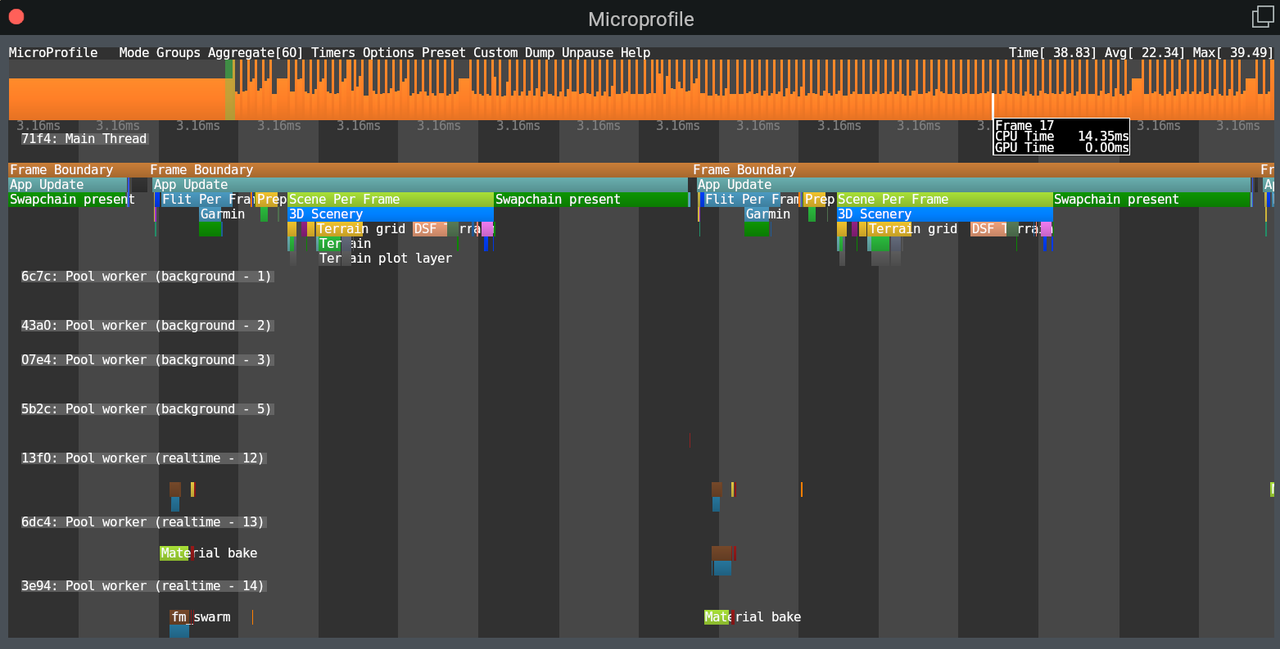Click the rightmost DSF timer bar

[988, 229]
